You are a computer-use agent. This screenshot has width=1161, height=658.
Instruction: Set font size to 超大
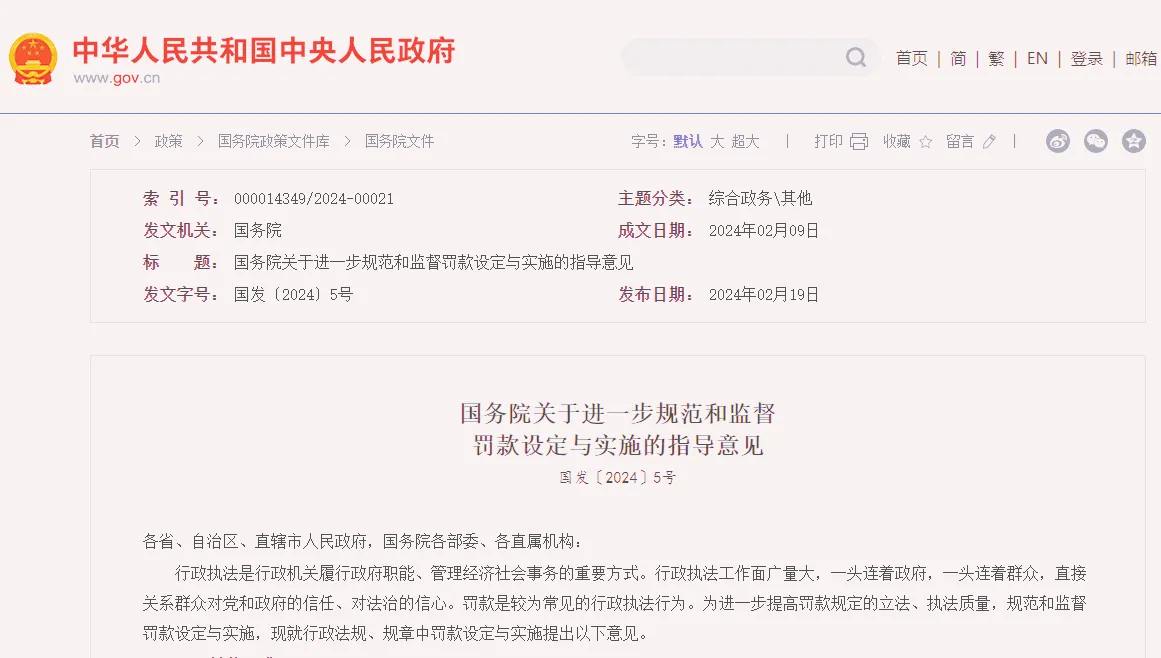[745, 141]
